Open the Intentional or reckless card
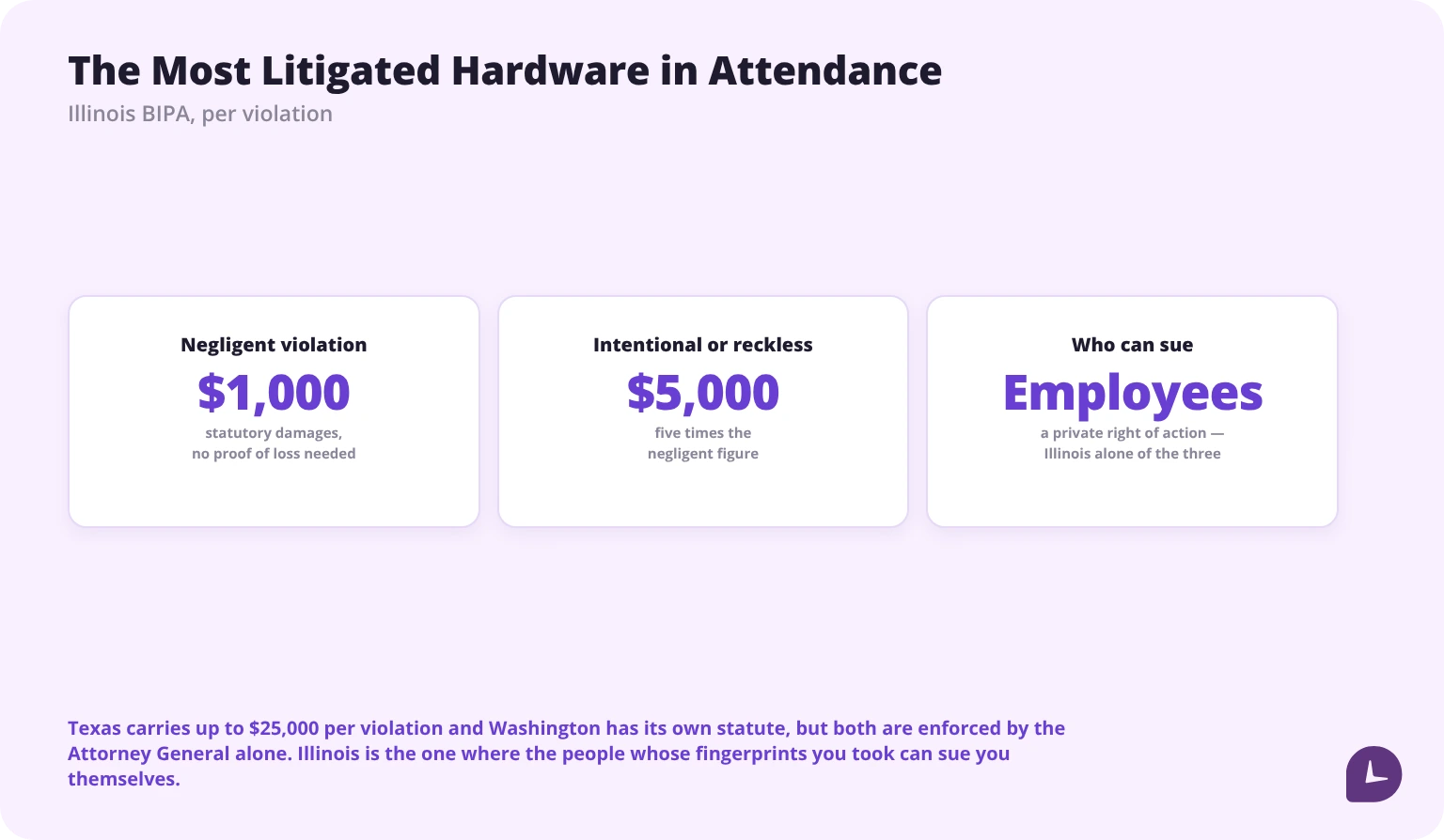This screenshot has height=840, width=1444. coord(703,412)
